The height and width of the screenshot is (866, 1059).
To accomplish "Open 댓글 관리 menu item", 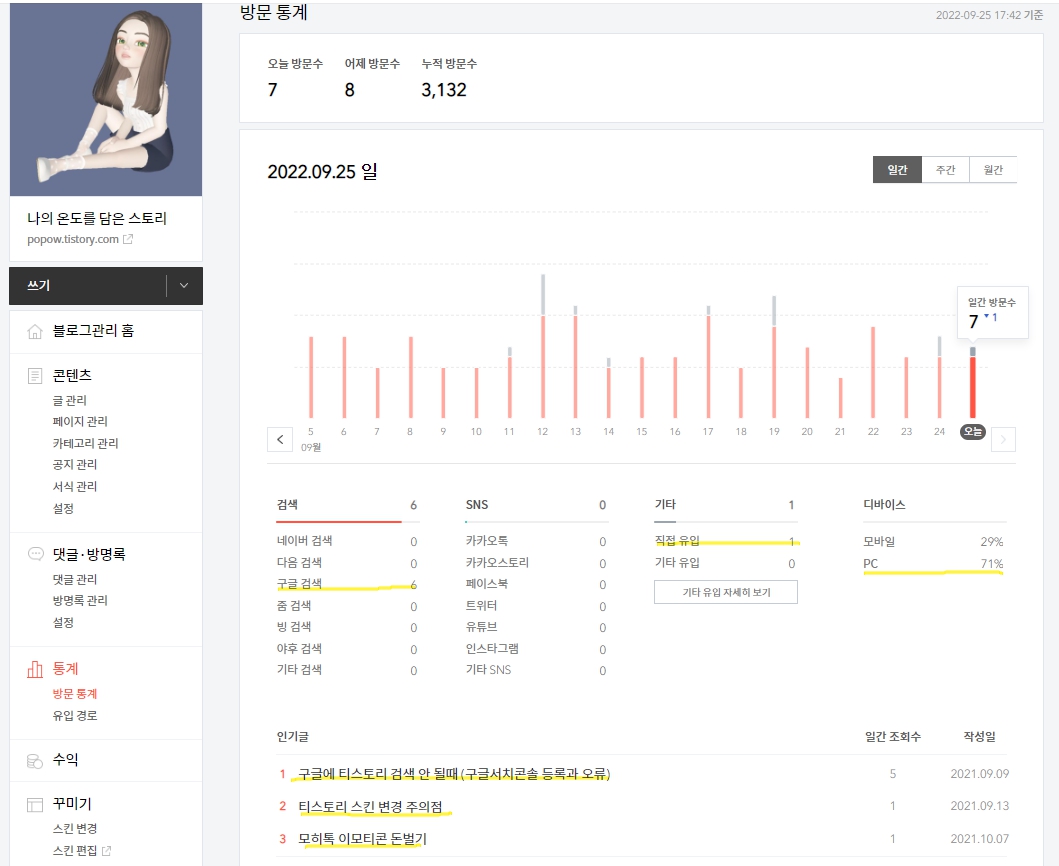I will click(x=74, y=580).
